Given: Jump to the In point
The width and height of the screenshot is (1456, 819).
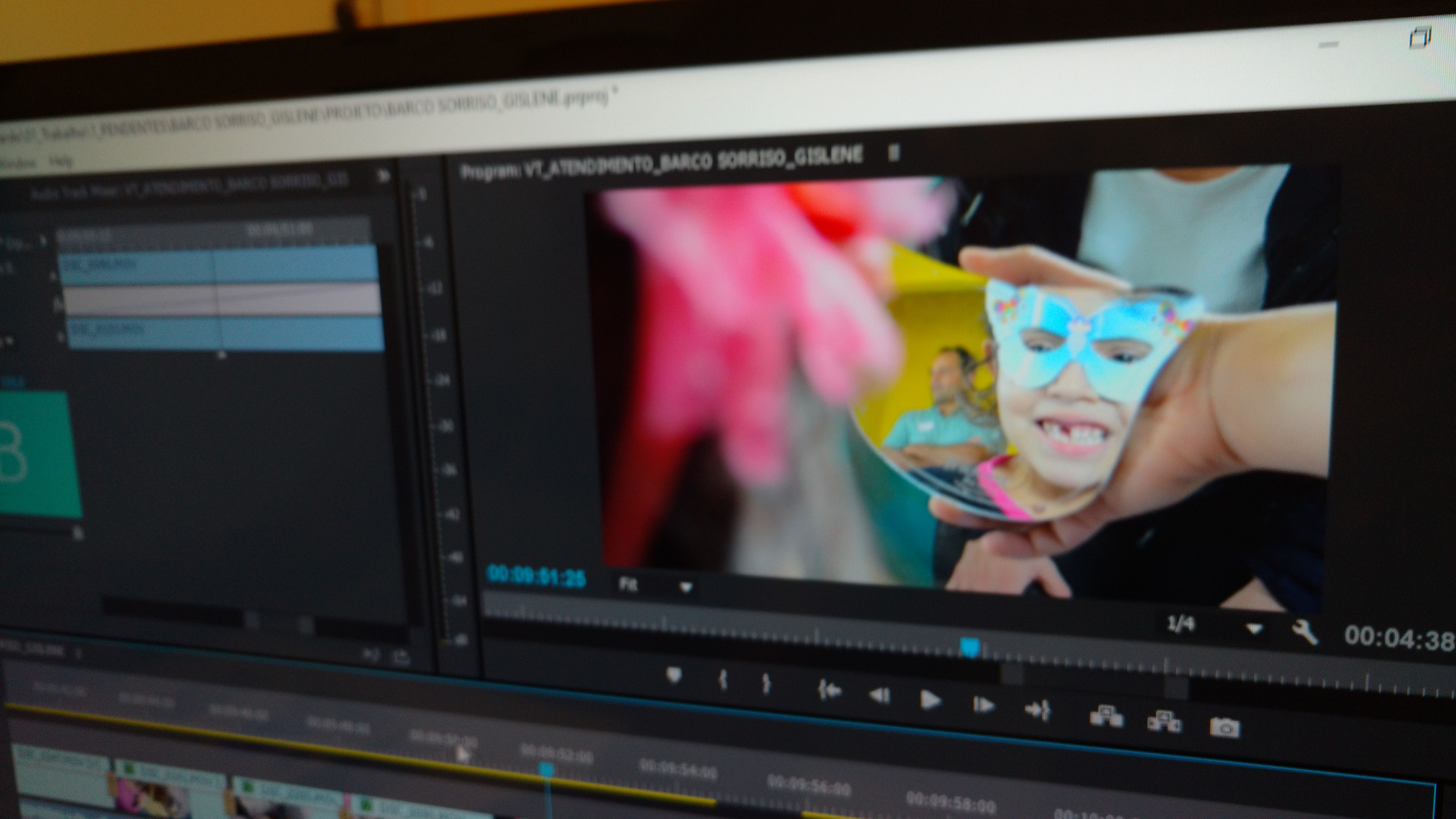Looking at the screenshot, I should point(829,691).
